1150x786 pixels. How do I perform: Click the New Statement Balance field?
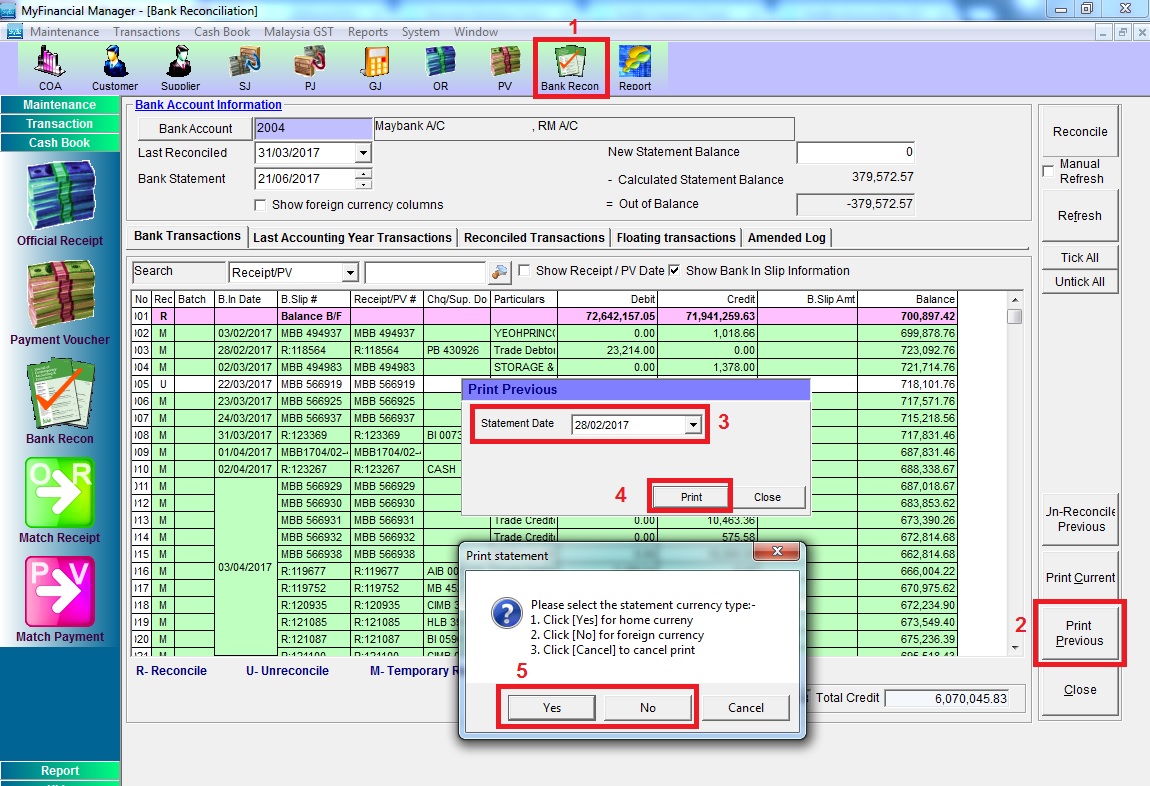pos(855,153)
